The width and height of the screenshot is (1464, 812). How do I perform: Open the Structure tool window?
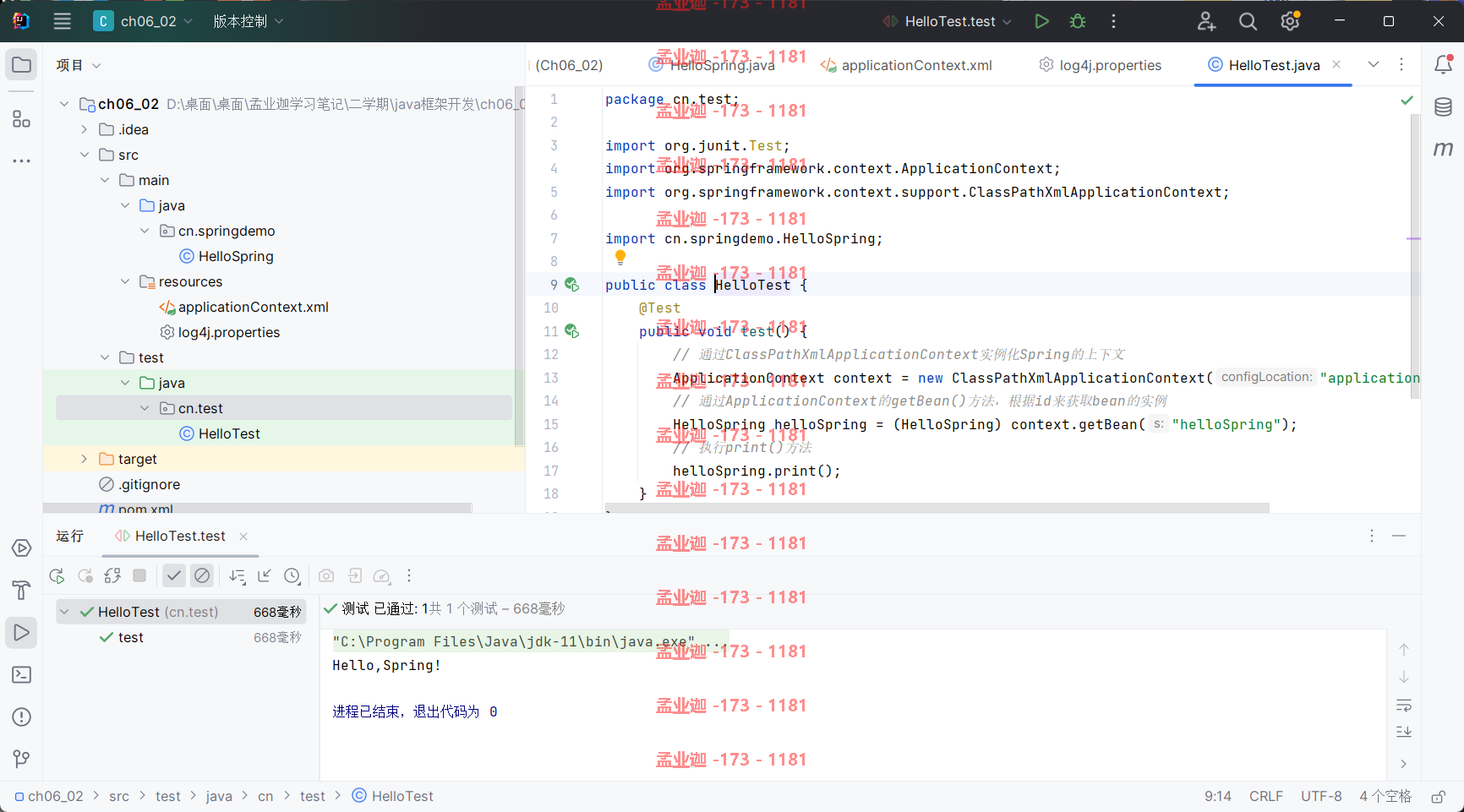pyautogui.click(x=21, y=119)
